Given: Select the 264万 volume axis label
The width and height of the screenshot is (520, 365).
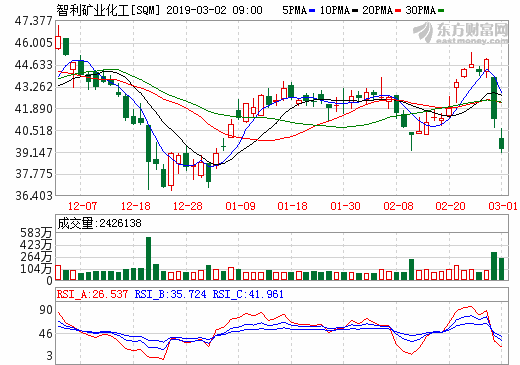Looking at the screenshot, I should 36,257.
